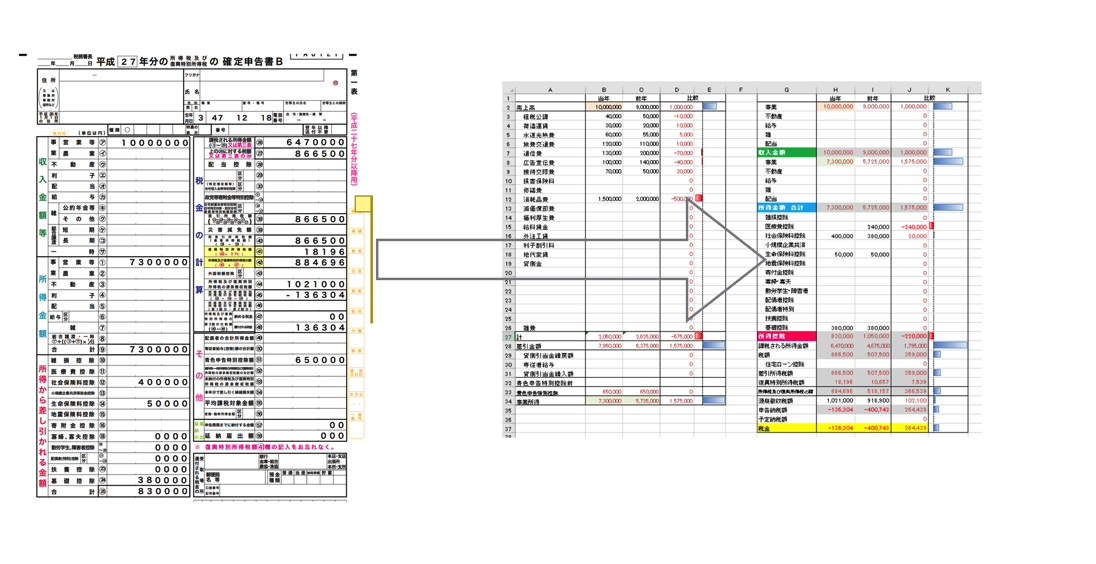Click the 氏名 name field
This screenshot has width=1096, height=564.
pyautogui.click(x=268, y=92)
